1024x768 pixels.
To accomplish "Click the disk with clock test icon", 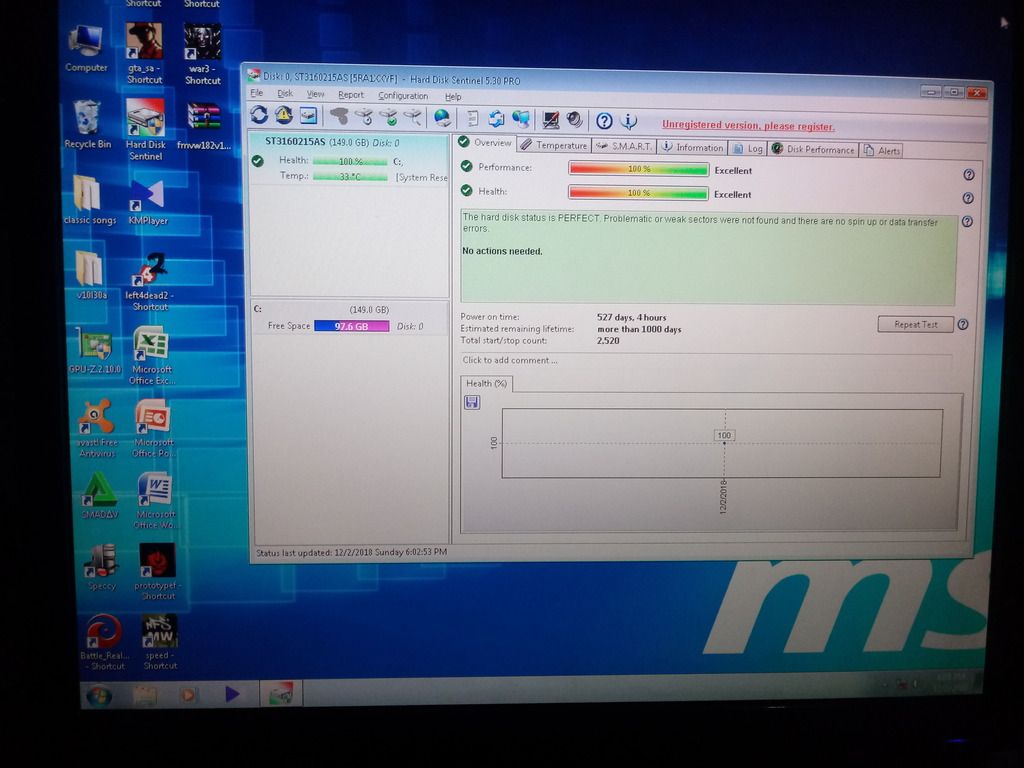I will tap(364, 117).
